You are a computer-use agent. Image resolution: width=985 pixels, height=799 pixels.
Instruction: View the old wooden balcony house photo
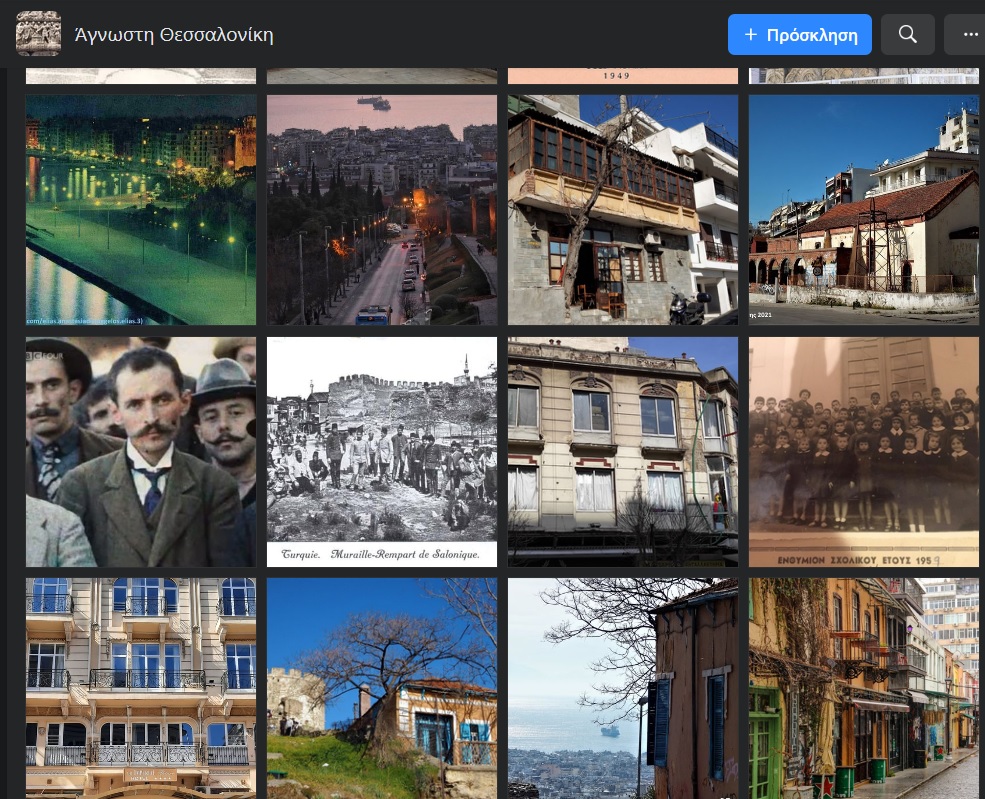tap(623, 210)
